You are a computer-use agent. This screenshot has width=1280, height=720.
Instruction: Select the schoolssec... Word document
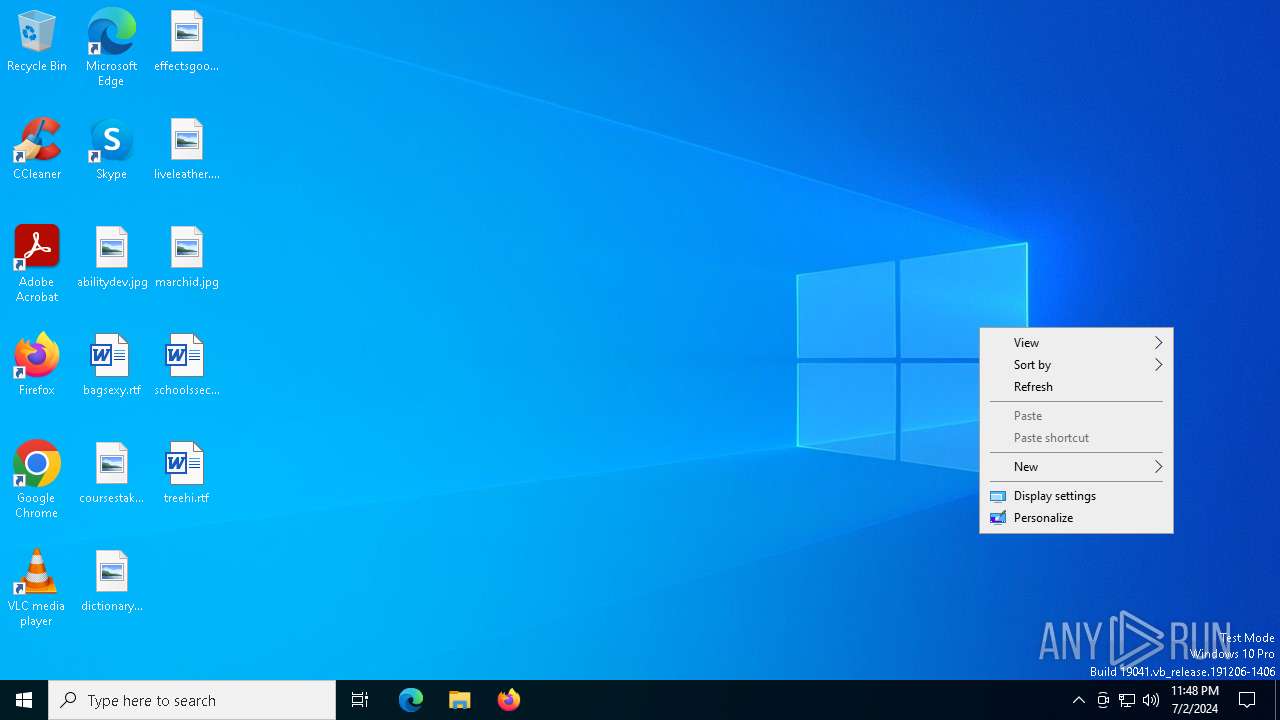click(186, 366)
